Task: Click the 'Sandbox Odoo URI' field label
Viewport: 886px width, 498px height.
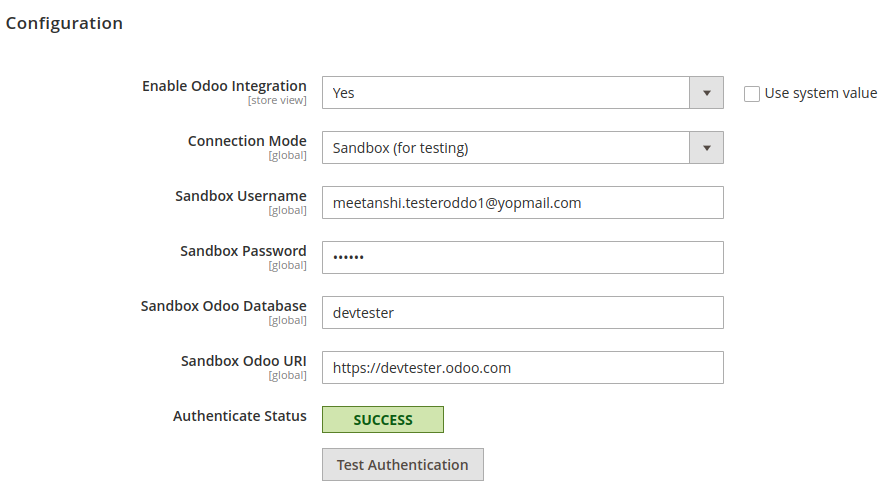Action: tap(244, 361)
